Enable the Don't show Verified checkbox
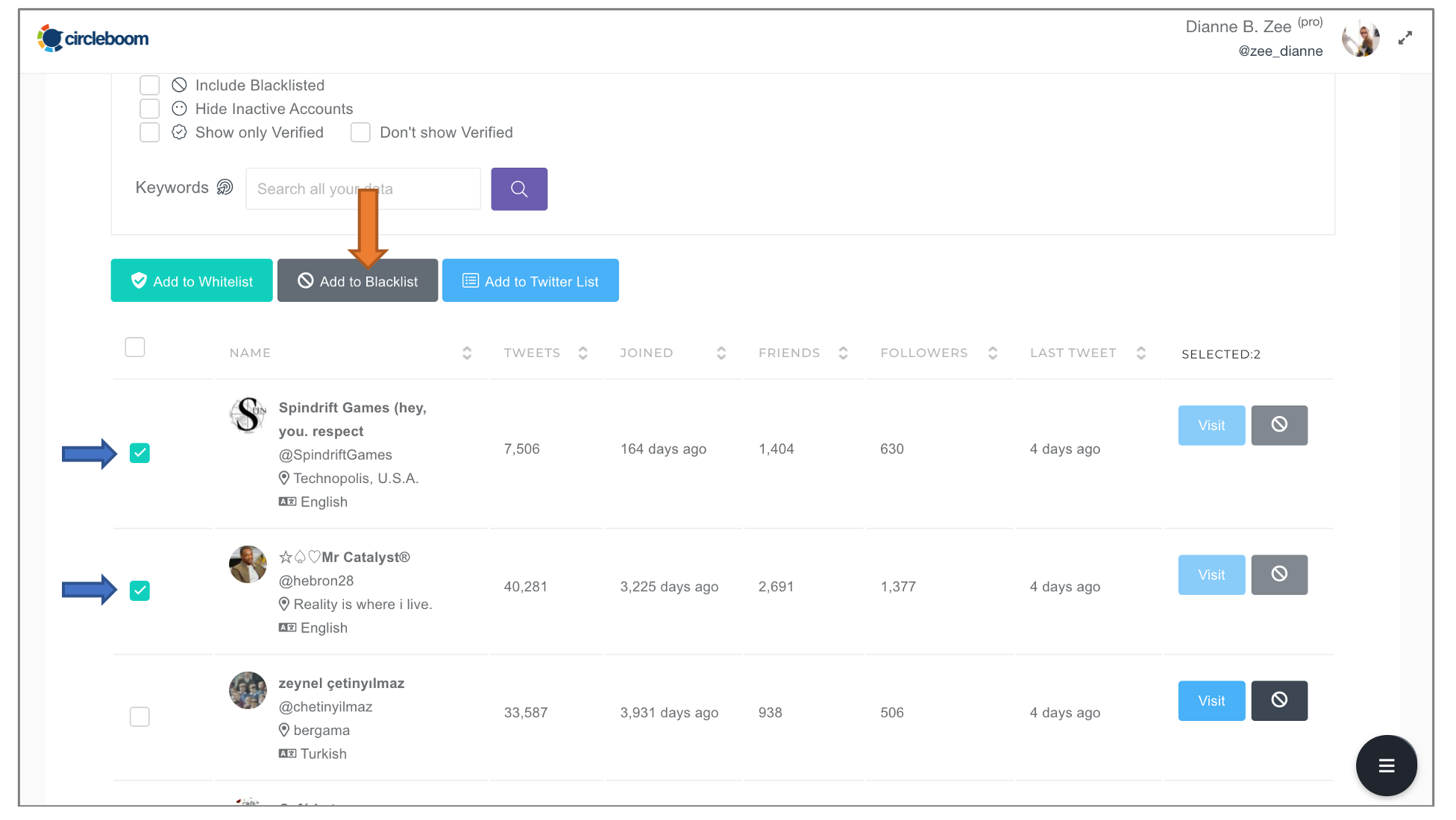Image resolution: width=1456 pixels, height=820 pixels. point(360,133)
